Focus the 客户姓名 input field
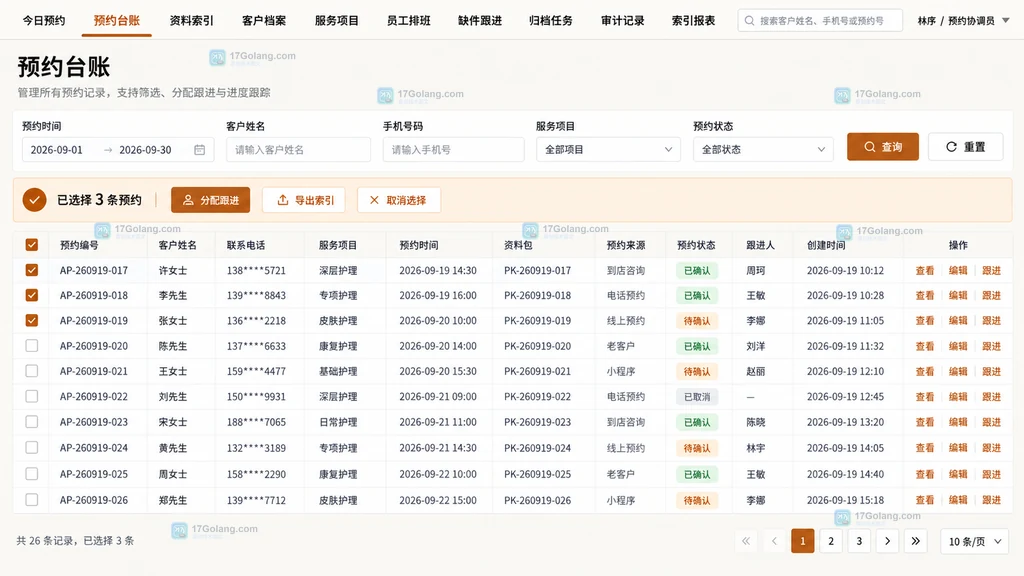This screenshot has width=1024, height=576. (298, 150)
